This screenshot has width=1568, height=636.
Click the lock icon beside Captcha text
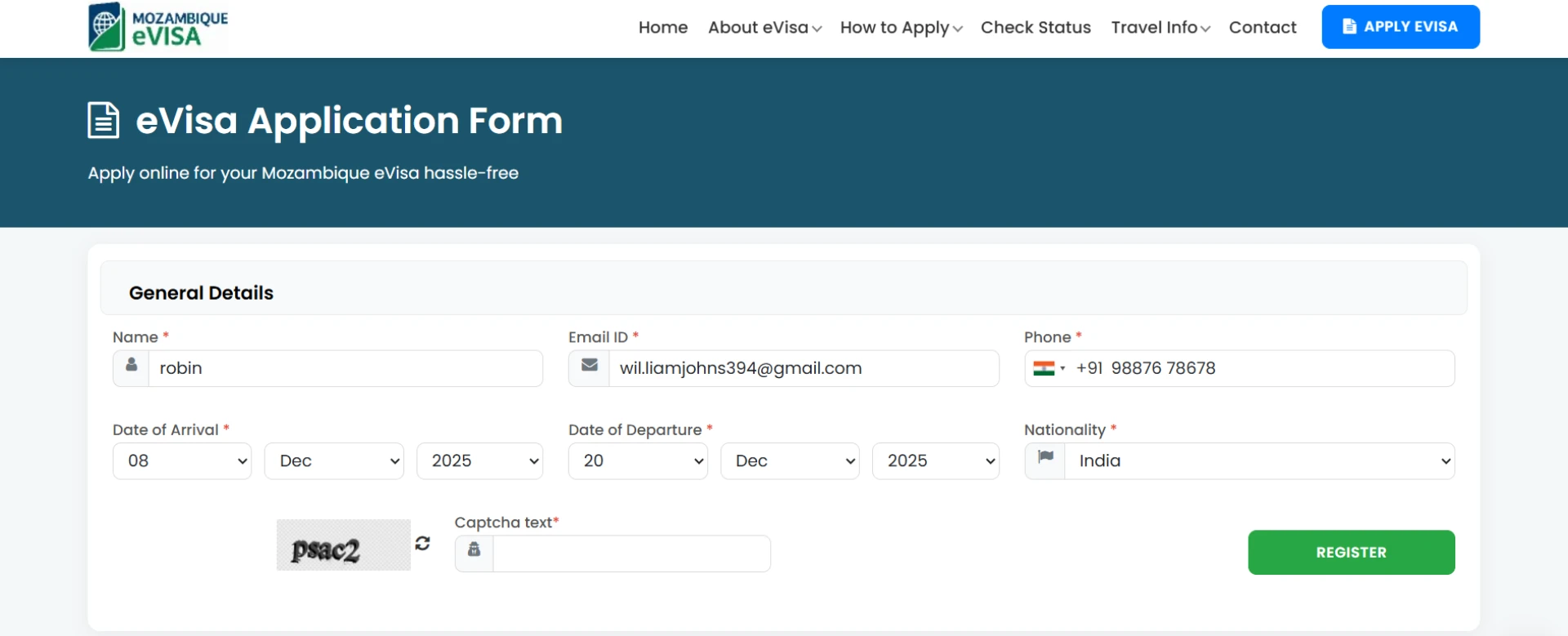(x=474, y=552)
